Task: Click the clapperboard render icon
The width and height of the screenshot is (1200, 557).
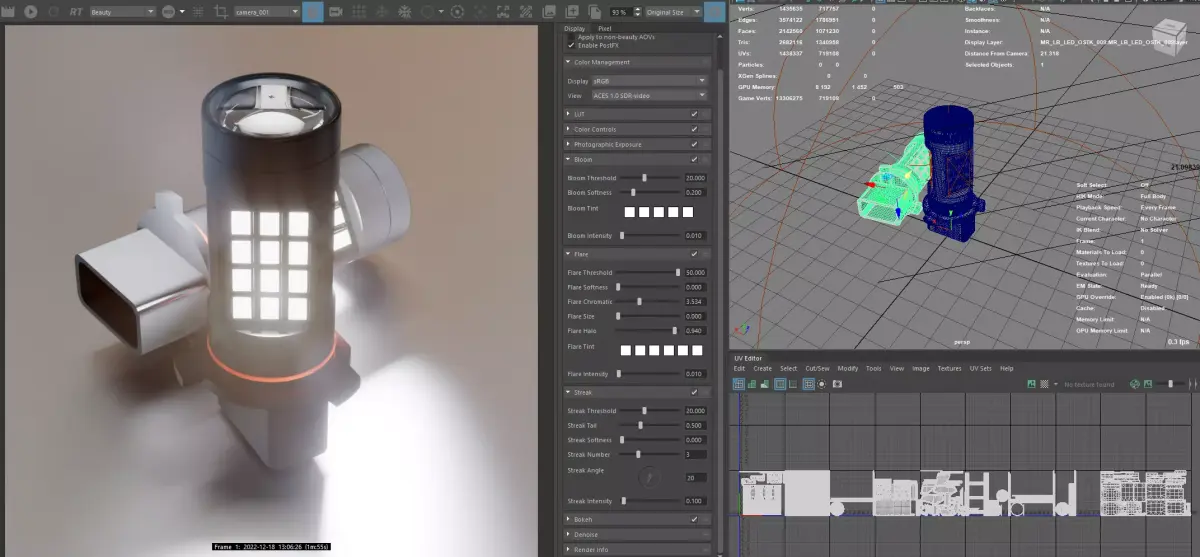Action: click(x=8, y=12)
